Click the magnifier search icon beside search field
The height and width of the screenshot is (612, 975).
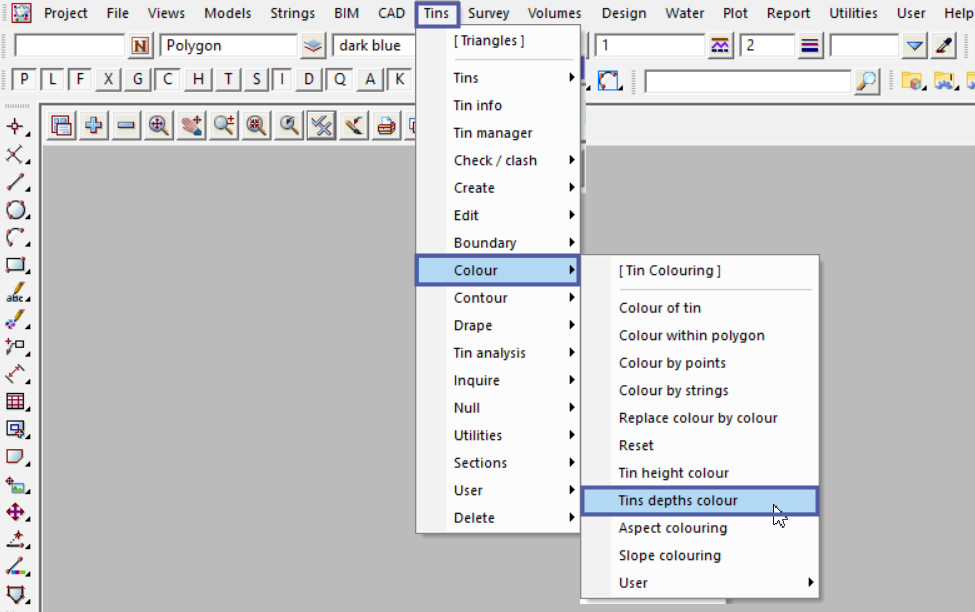[867, 81]
